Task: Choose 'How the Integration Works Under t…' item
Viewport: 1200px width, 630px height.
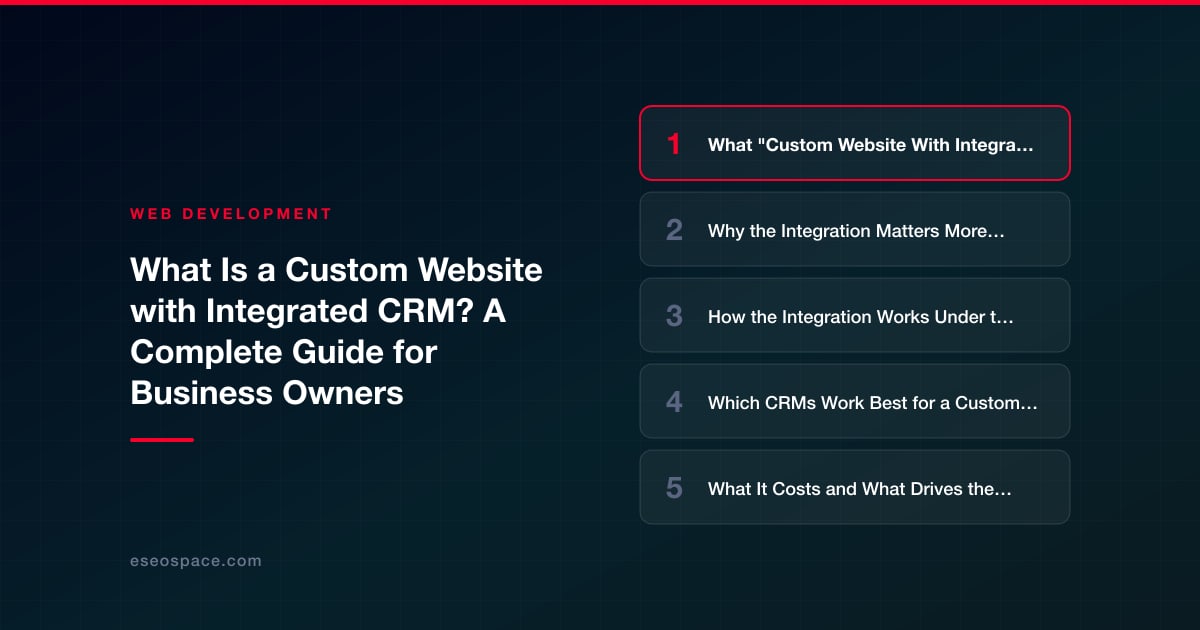Action: point(855,315)
